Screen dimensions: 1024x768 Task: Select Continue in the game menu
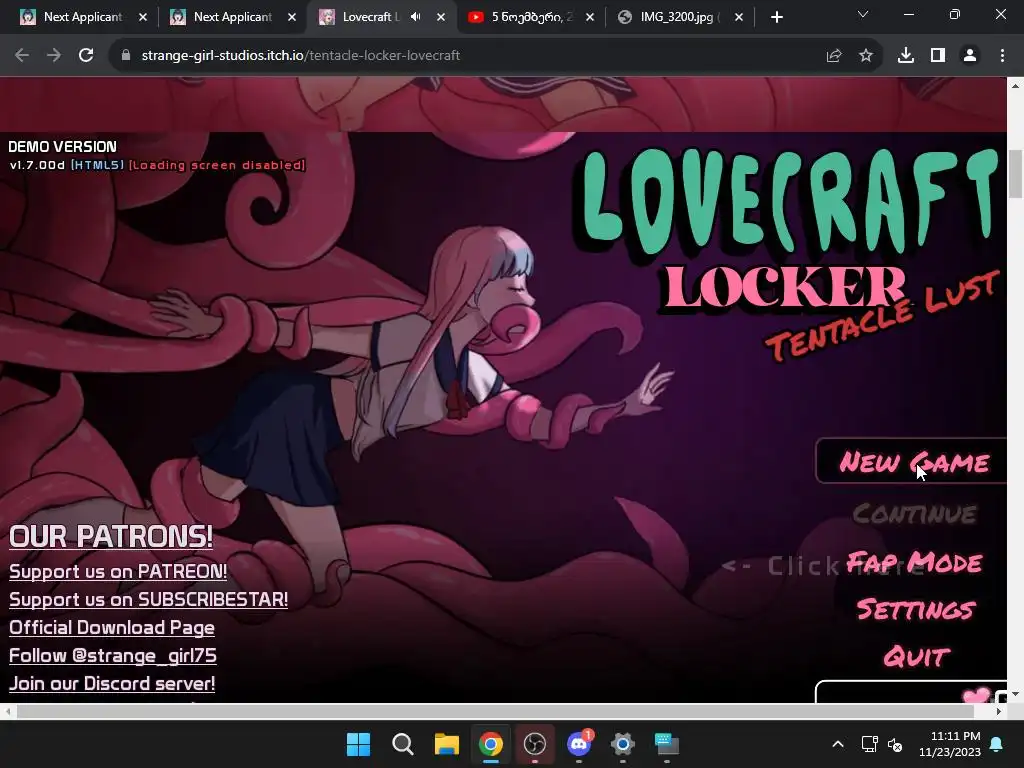[x=914, y=513]
